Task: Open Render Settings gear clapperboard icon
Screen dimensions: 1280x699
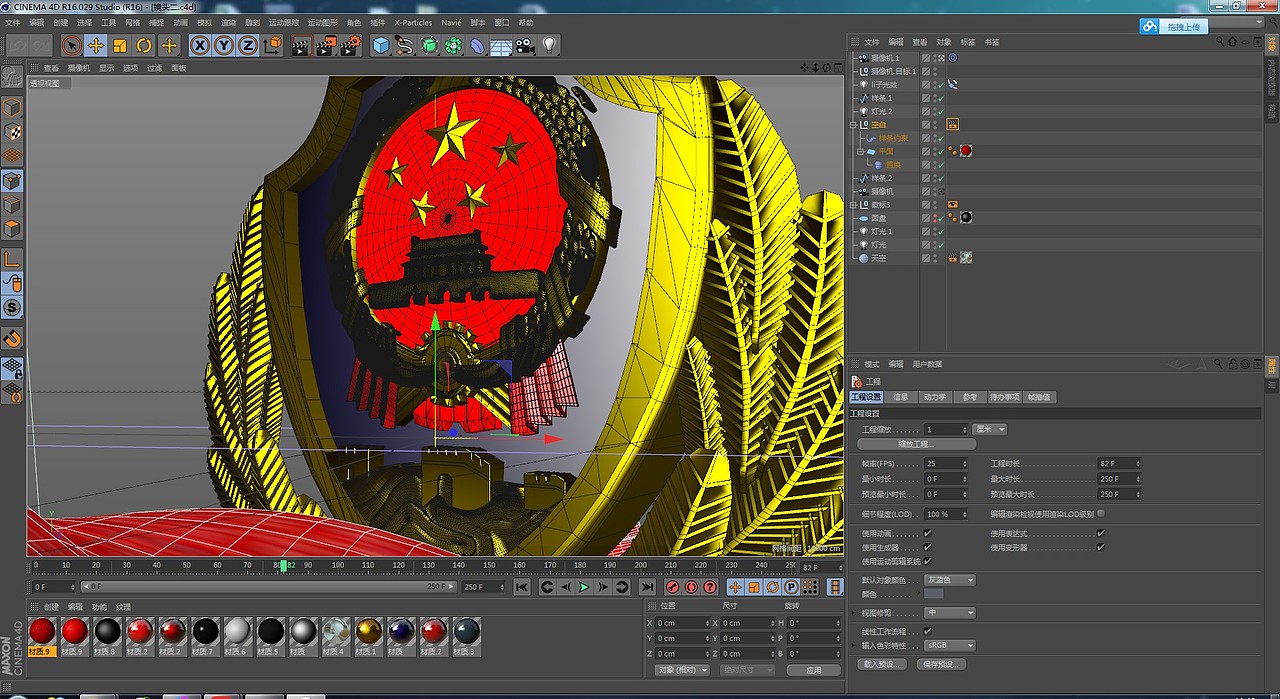Action: coord(350,45)
